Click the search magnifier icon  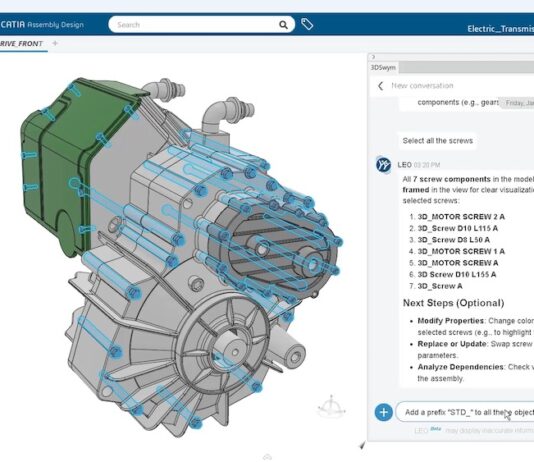pyautogui.click(x=283, y=25)
